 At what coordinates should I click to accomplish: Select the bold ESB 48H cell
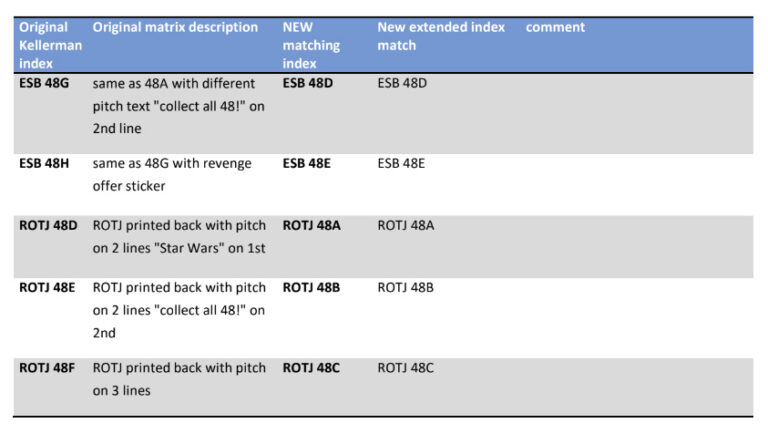(x=44, y=163)
